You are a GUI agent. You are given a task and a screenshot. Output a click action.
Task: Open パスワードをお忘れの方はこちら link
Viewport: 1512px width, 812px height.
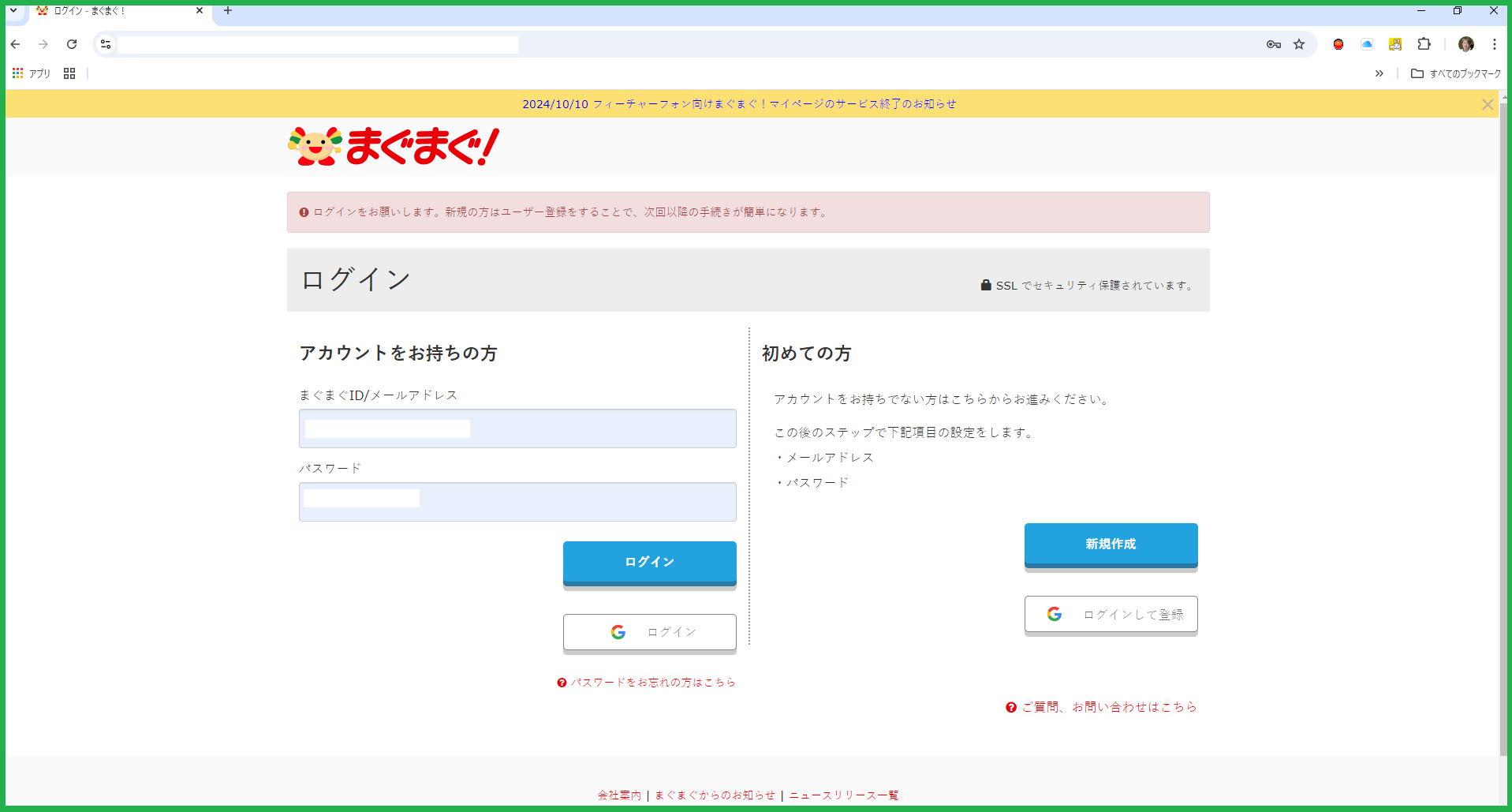click(646, 683)
